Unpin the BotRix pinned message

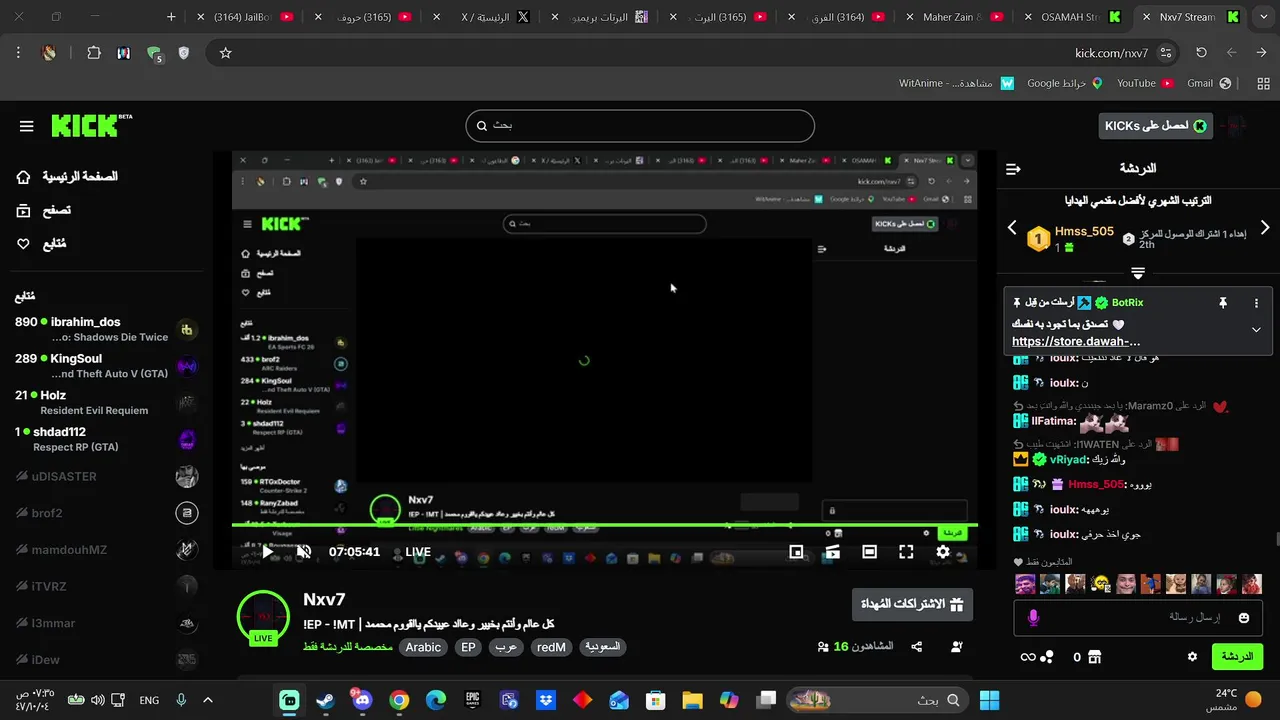[x=1222, y=303]
